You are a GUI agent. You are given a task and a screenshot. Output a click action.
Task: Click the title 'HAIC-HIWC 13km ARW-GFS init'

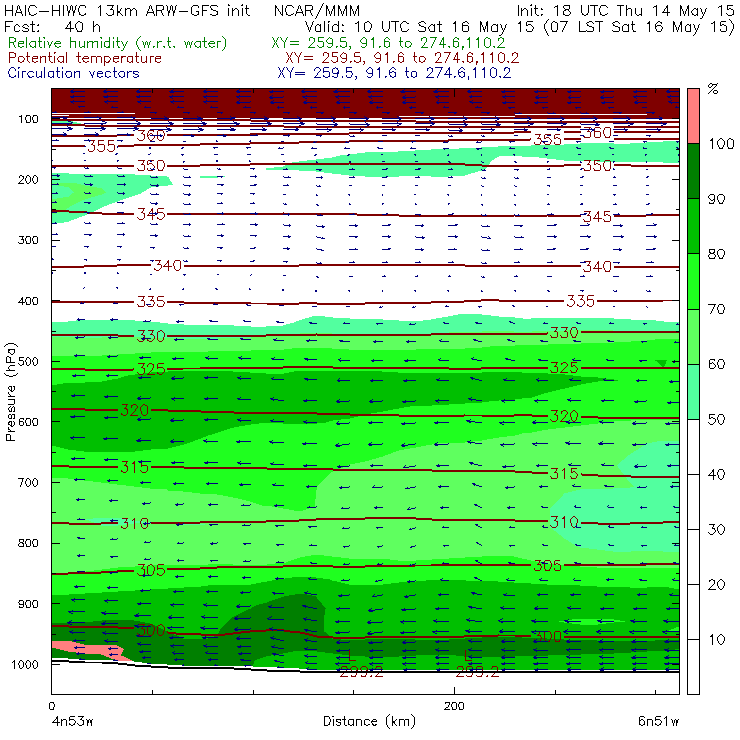tap(127, 11)
